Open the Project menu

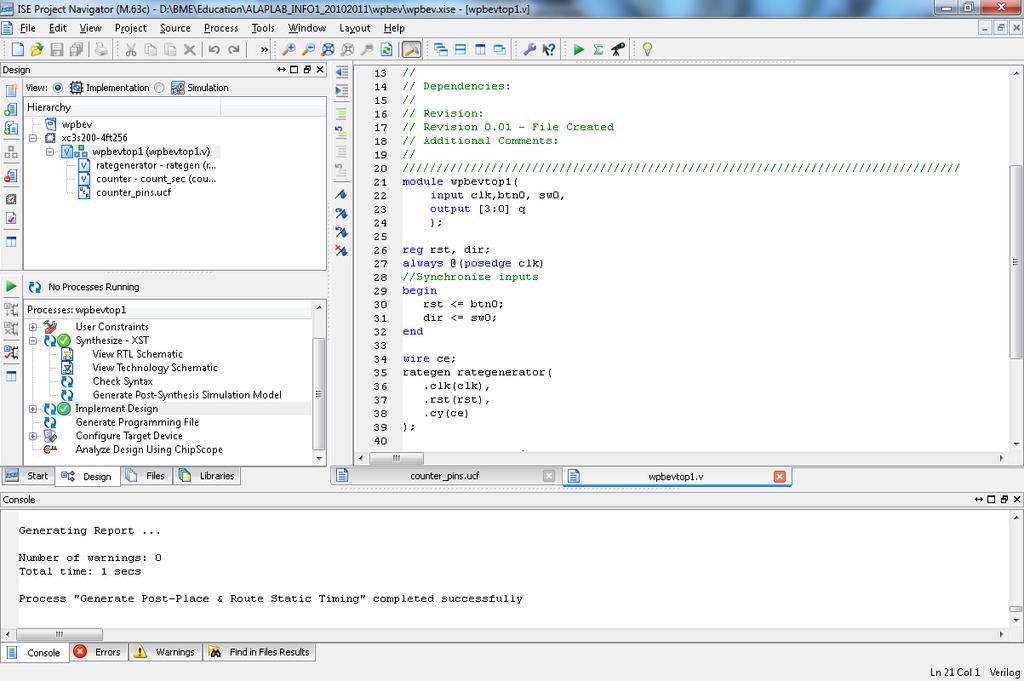[131, 28]
